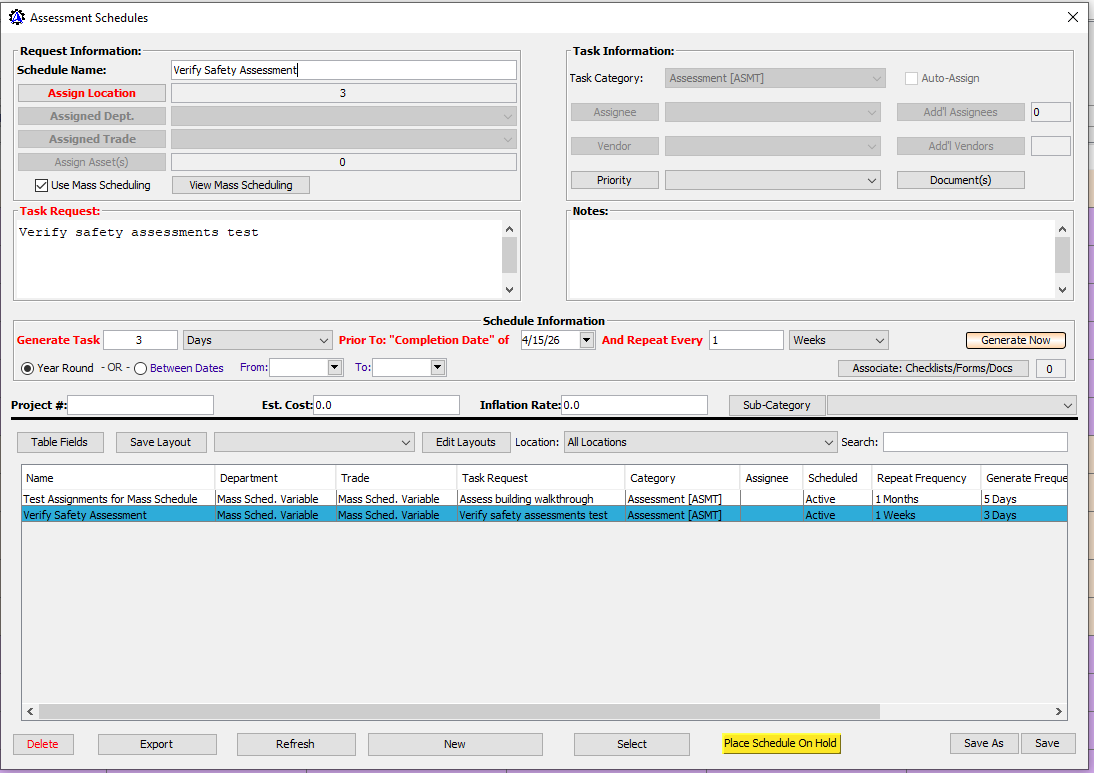Uncheck Use Mass Scheduling checkbox
1094x773 pixels.
(42, 185)
